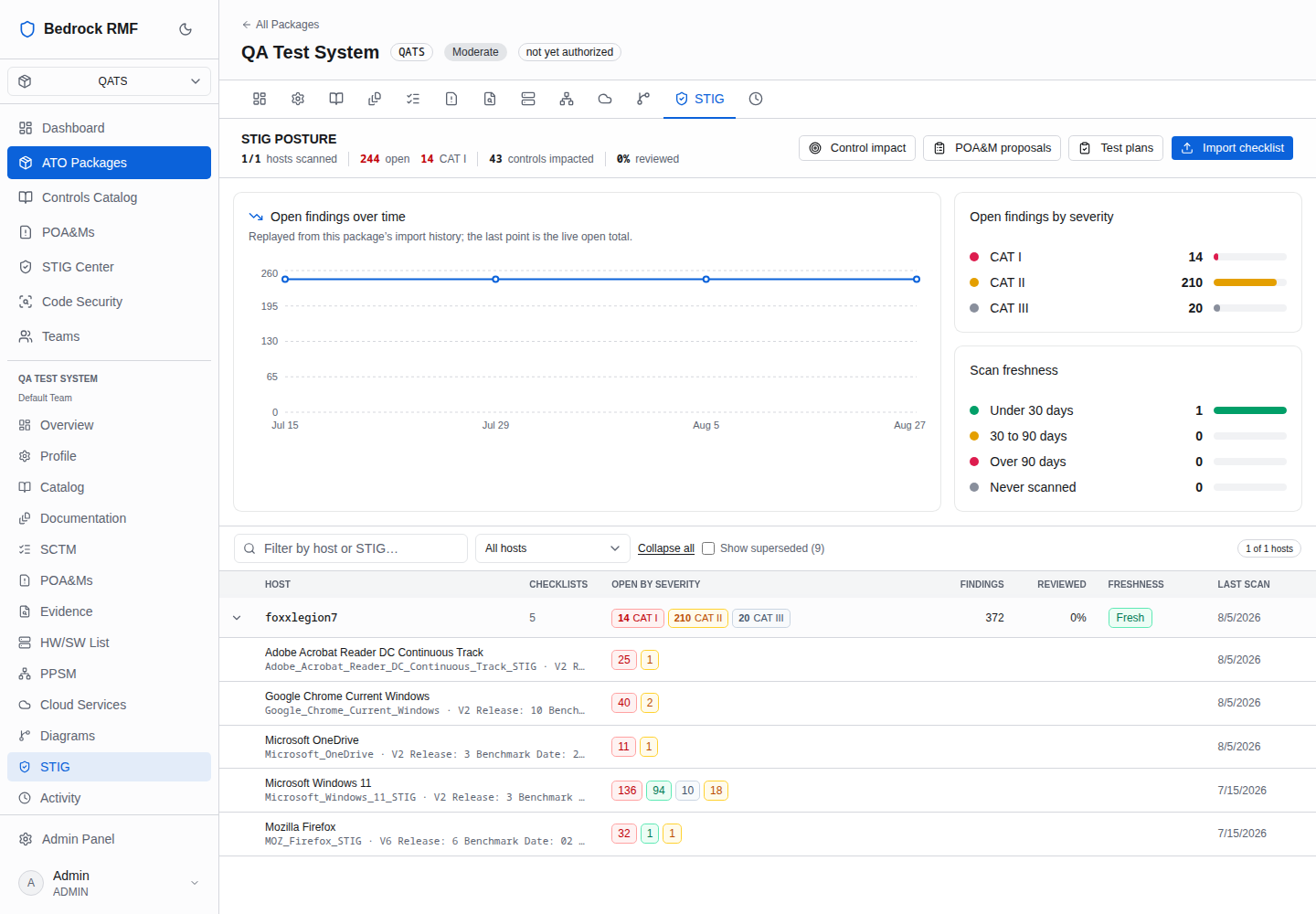Click the Aug 27 data point on chart
Viewport: 1316px width, 914px height.
(x=917, y=279)
